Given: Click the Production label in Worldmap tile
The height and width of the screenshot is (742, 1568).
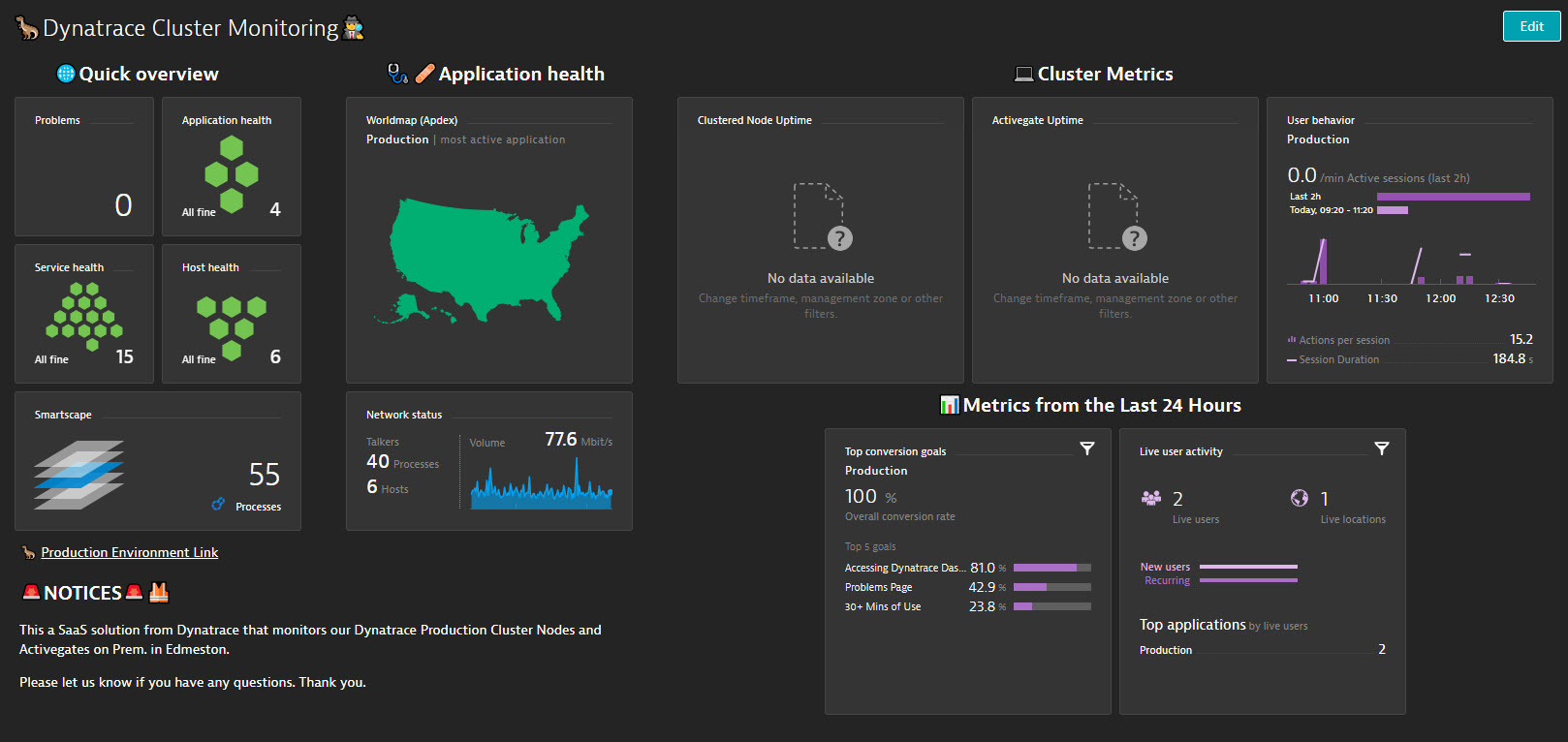Looking at the screenshot, I should [397, 139].
